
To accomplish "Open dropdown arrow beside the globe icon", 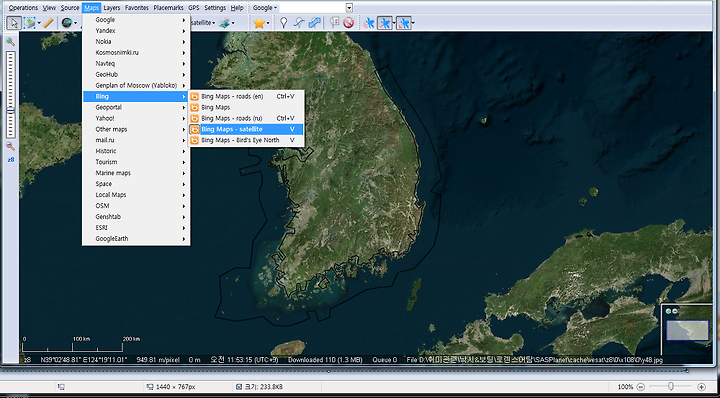I will pyautogui.click(x=75, y=23).
